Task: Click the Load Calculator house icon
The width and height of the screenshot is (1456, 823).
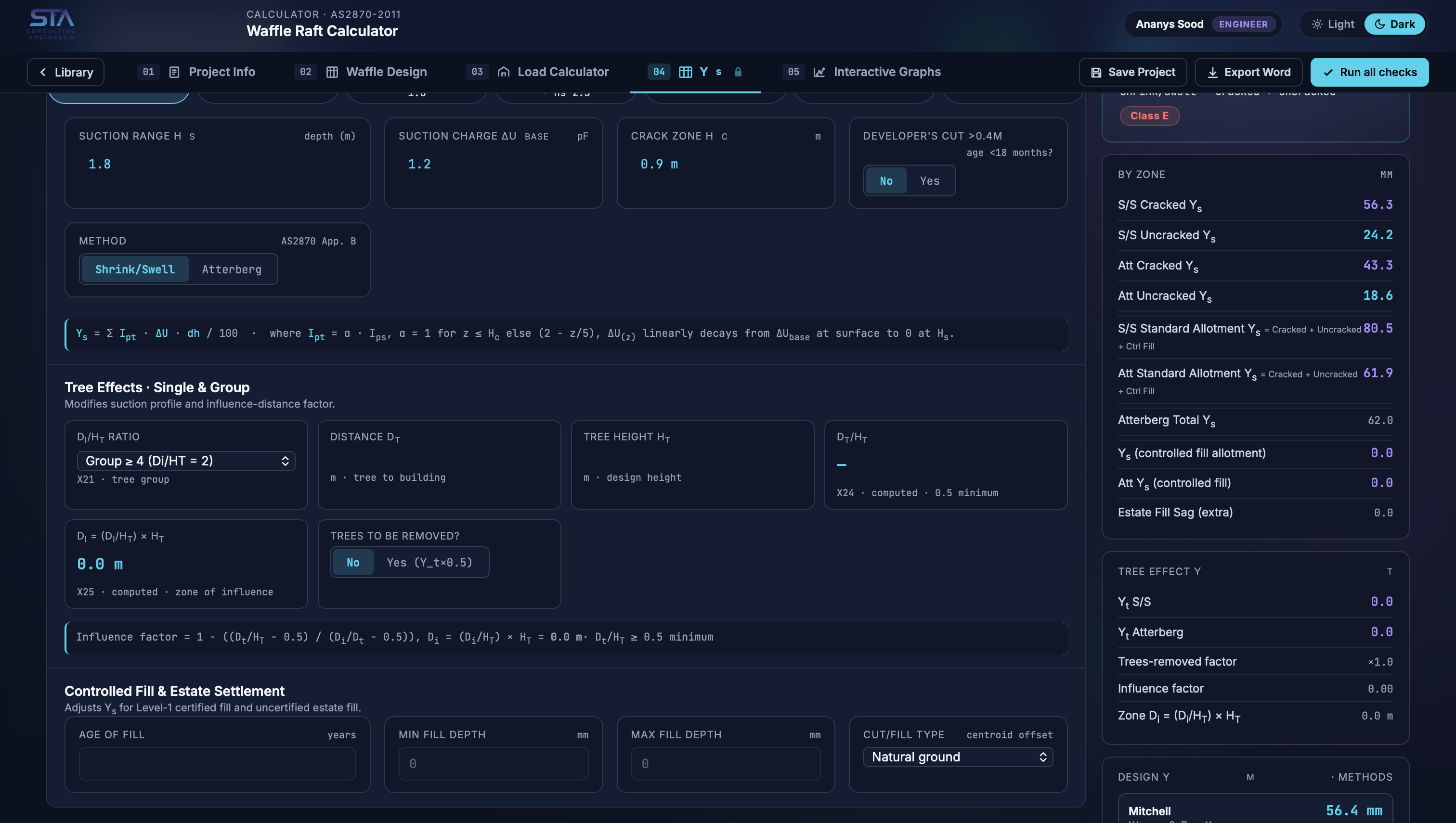Action: coord(503,72)
